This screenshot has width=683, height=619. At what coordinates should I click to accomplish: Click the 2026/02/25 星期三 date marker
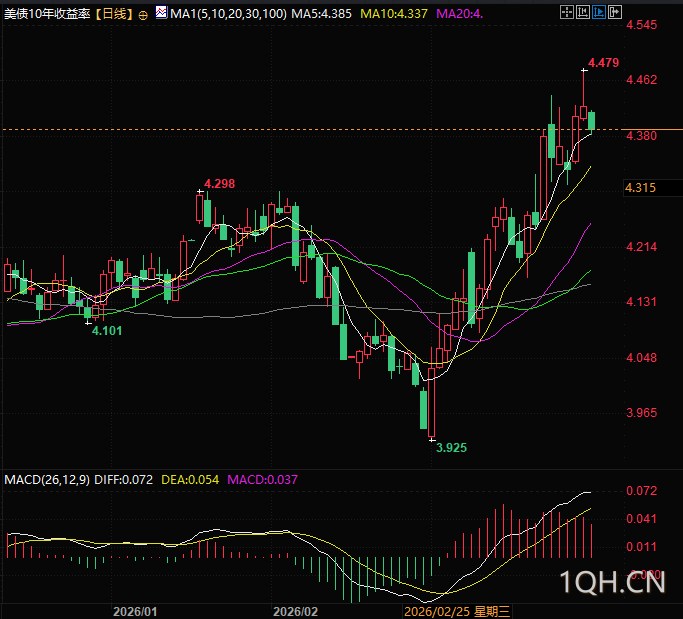coord(457,612)
